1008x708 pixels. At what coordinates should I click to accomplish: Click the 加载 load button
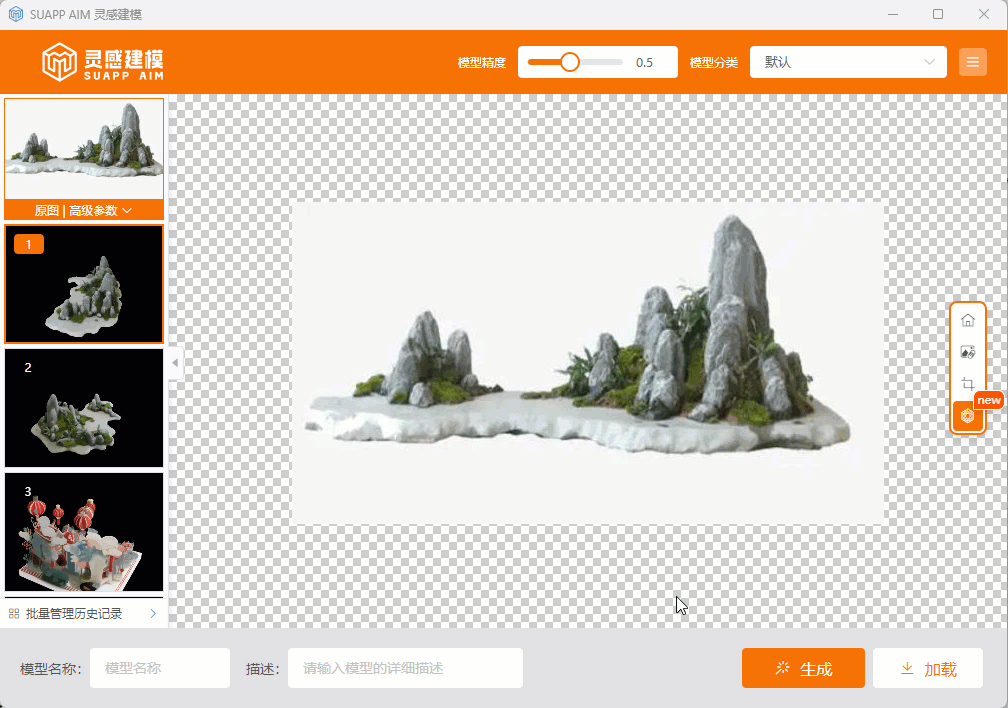coord(927,669)
